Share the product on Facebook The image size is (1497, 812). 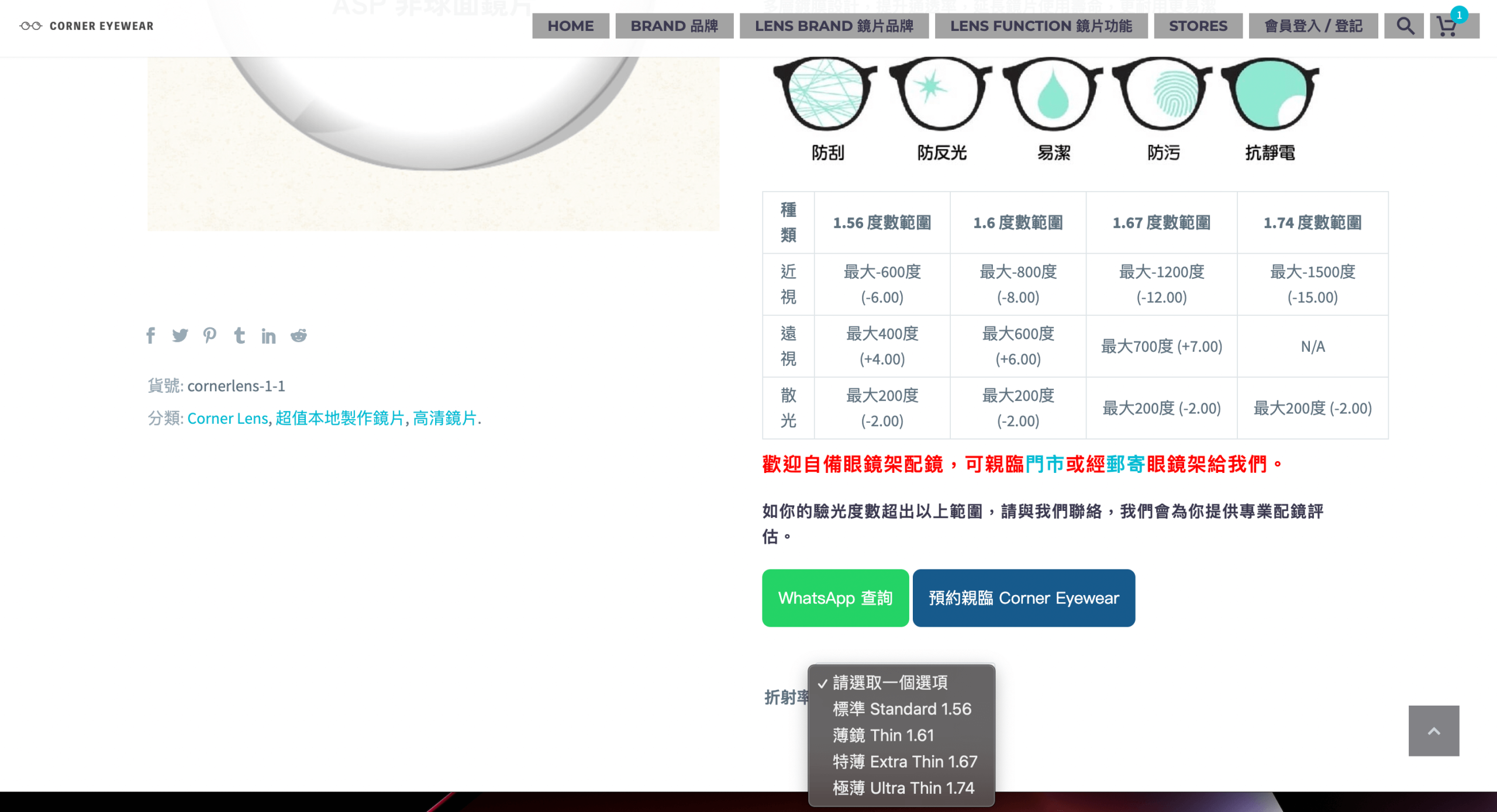[150, 336]
